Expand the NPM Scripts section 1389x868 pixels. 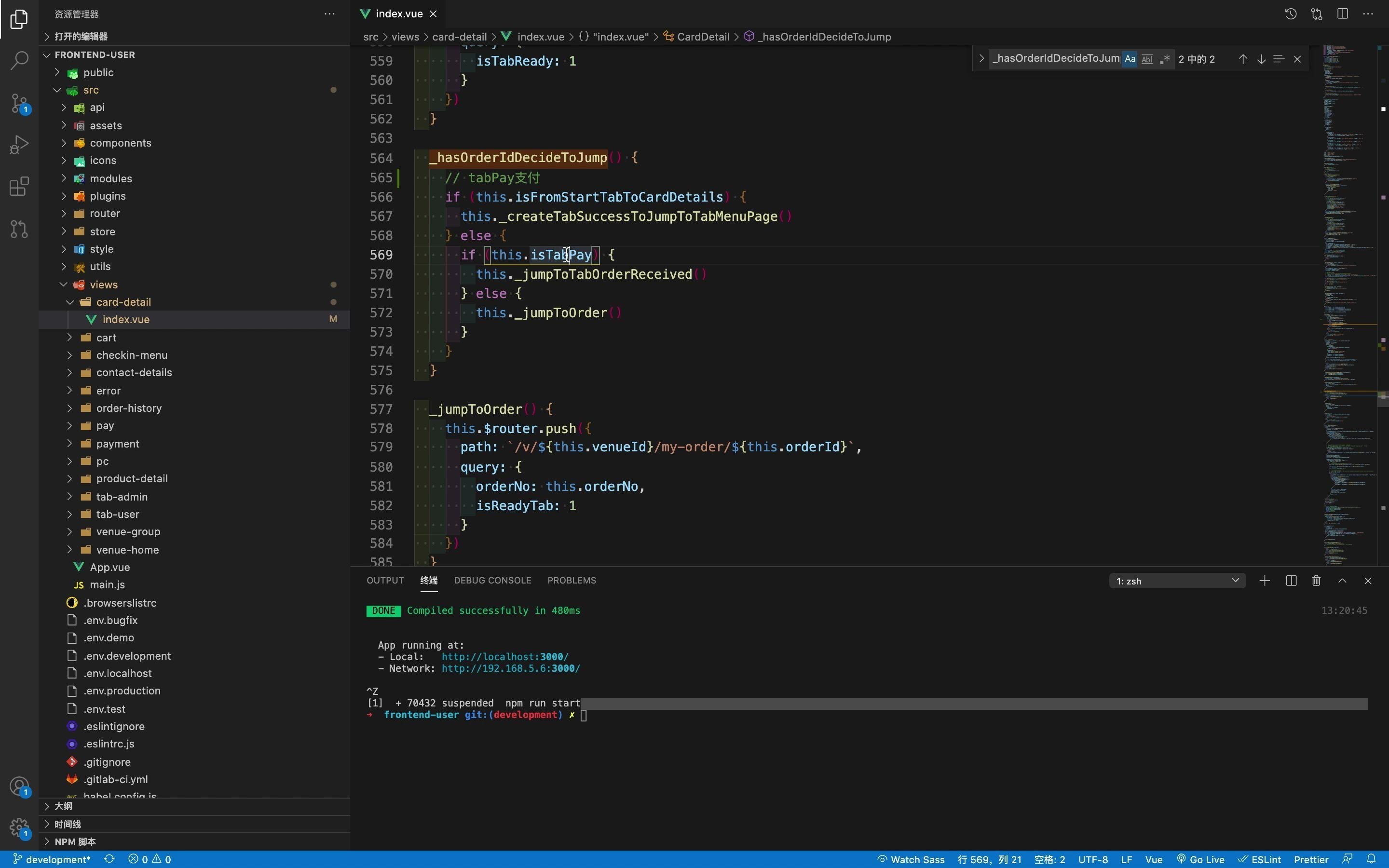point(194,841)
